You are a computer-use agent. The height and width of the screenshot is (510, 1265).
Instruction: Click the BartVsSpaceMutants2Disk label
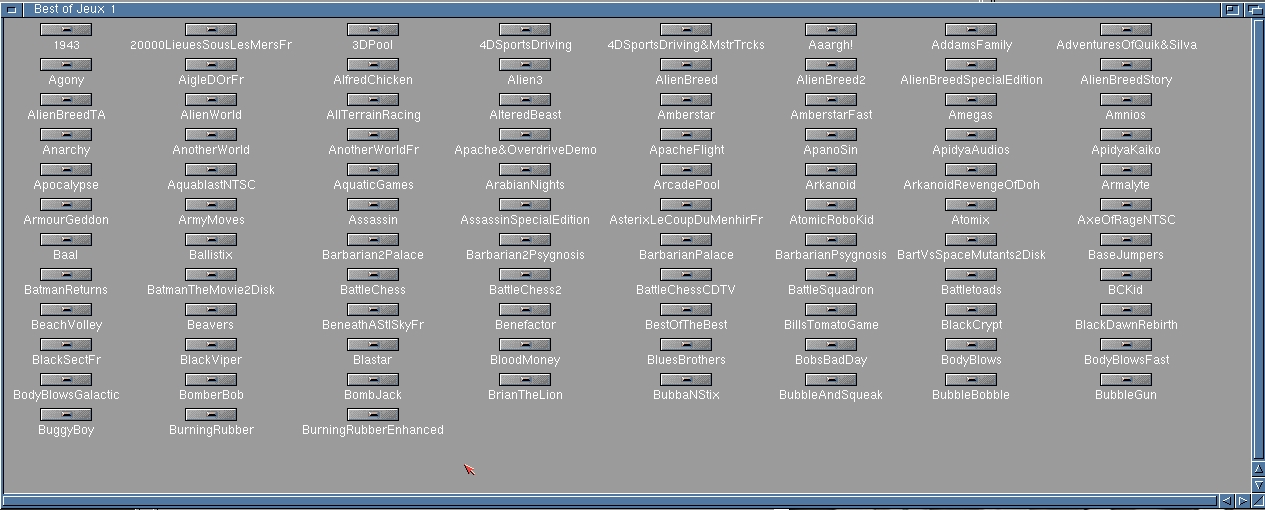[971, 255]
